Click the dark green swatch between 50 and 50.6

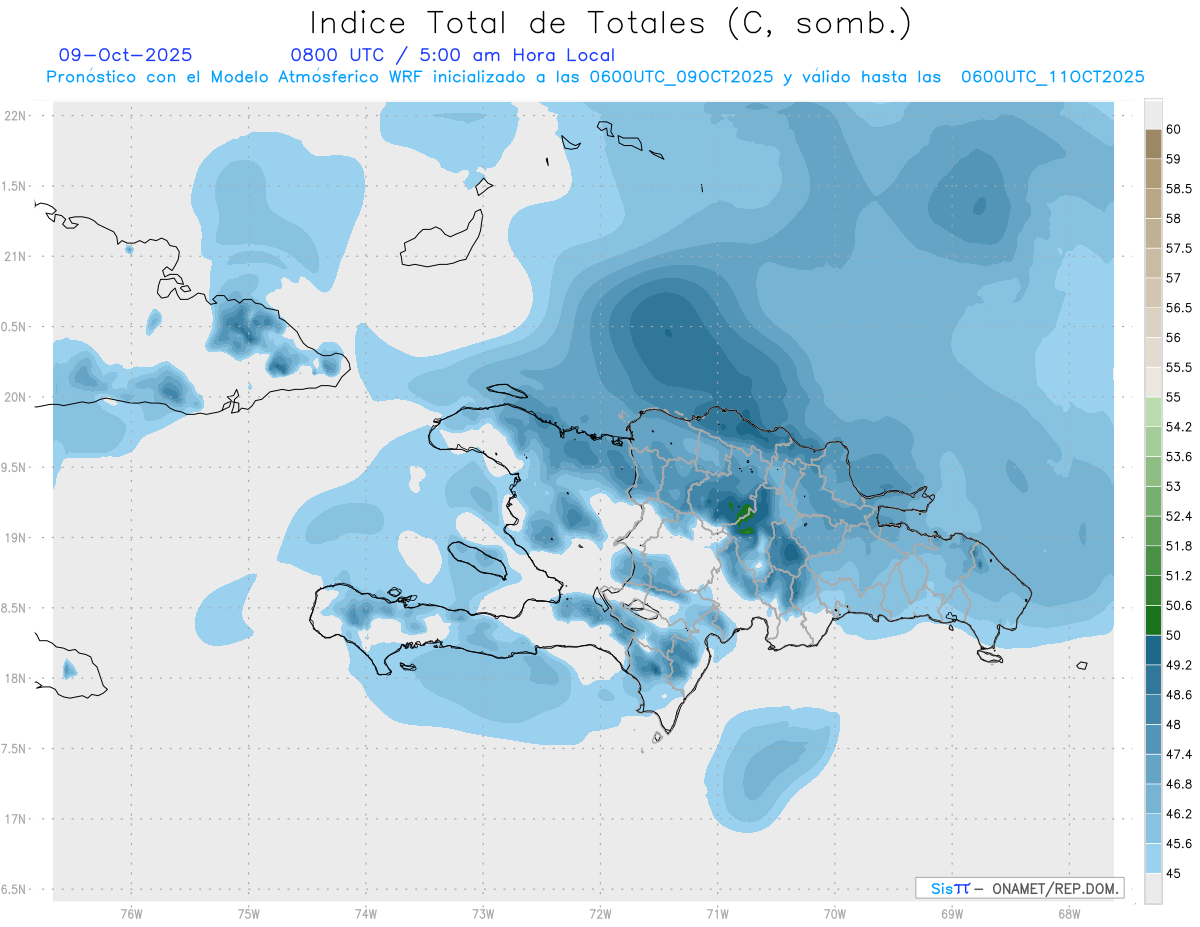pos(1153,620)
